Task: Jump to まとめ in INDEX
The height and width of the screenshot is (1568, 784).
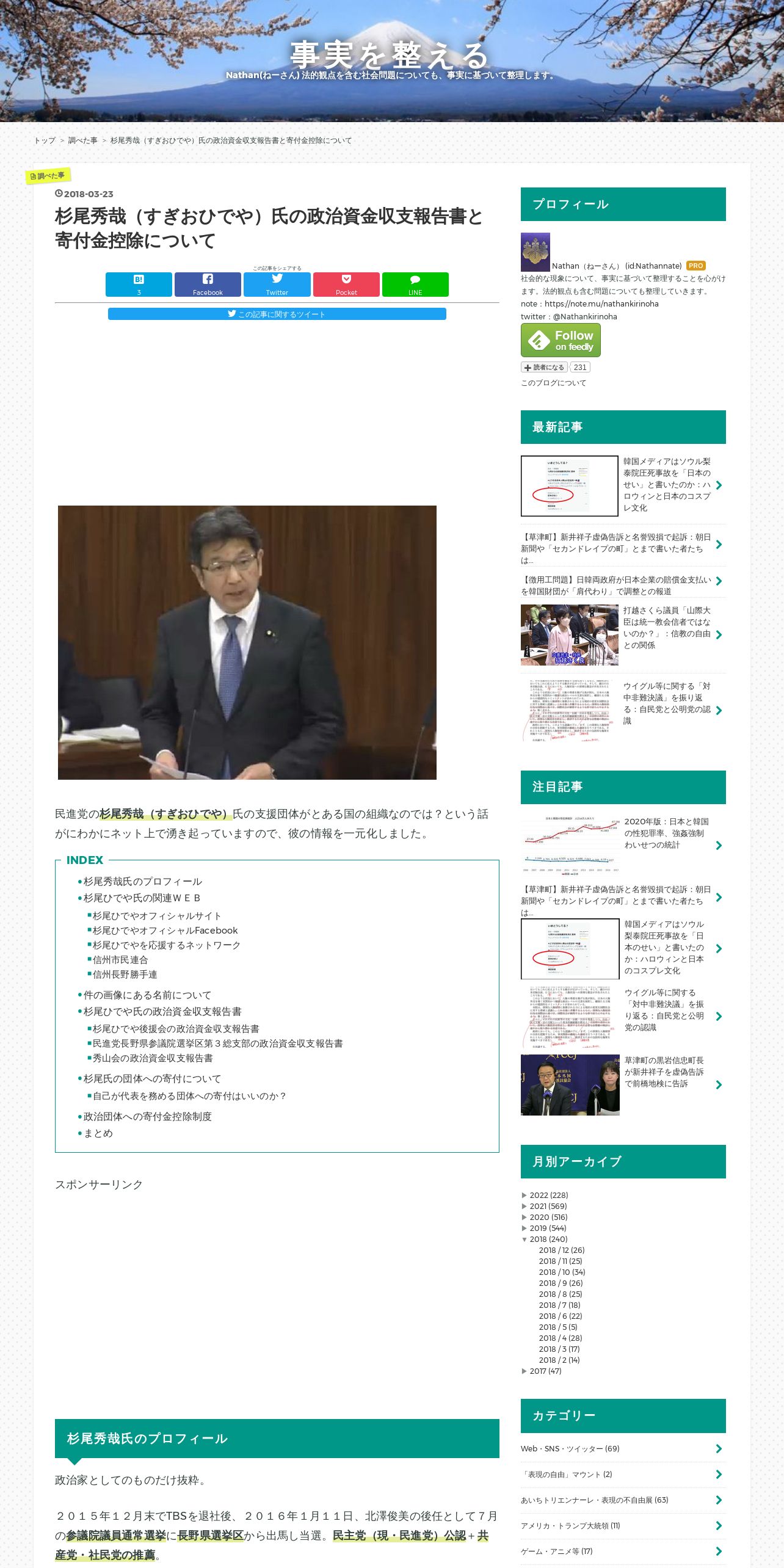Action: pos(98,1133)
